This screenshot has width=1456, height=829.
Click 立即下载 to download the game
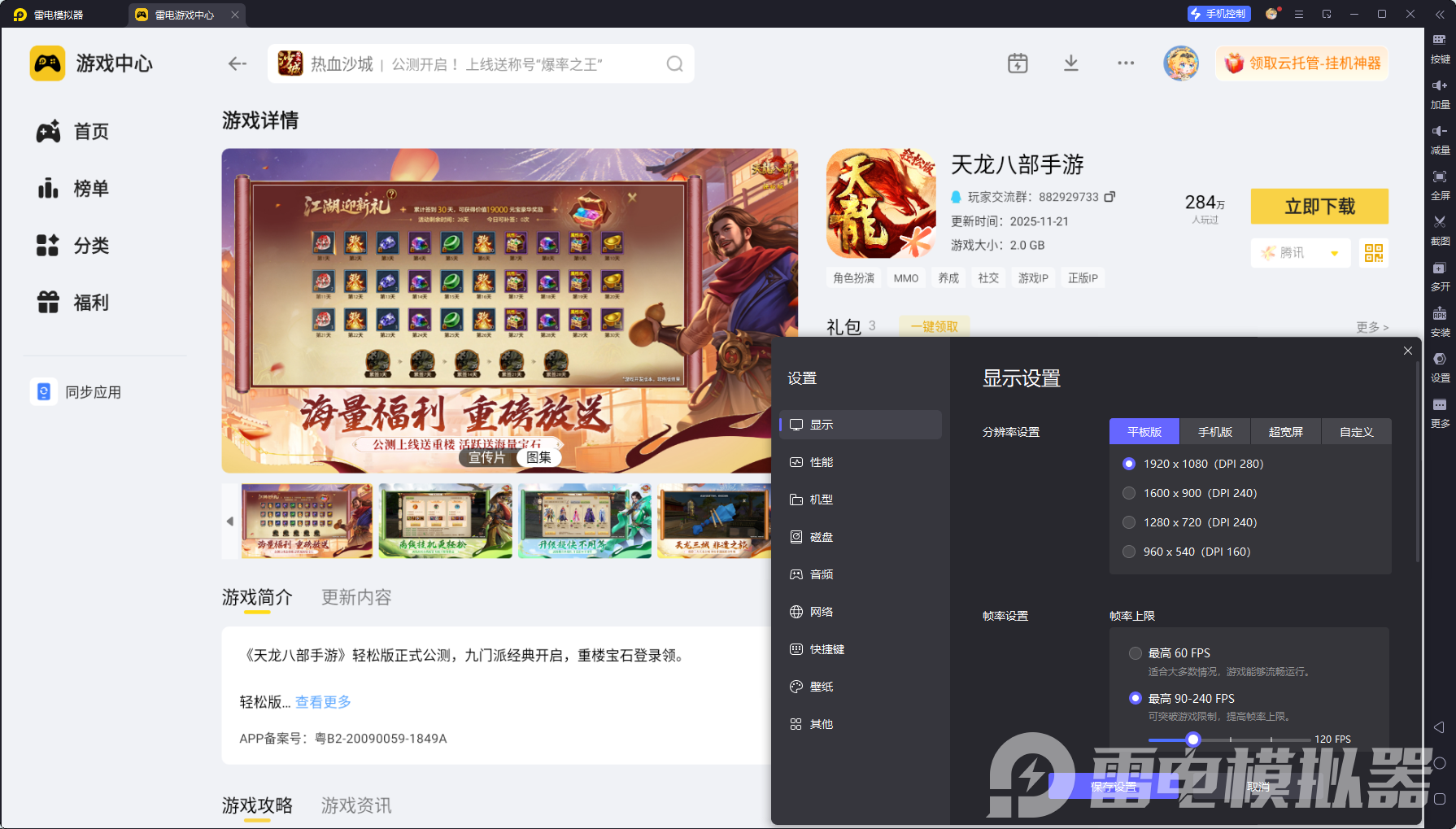click(1319, 207)
